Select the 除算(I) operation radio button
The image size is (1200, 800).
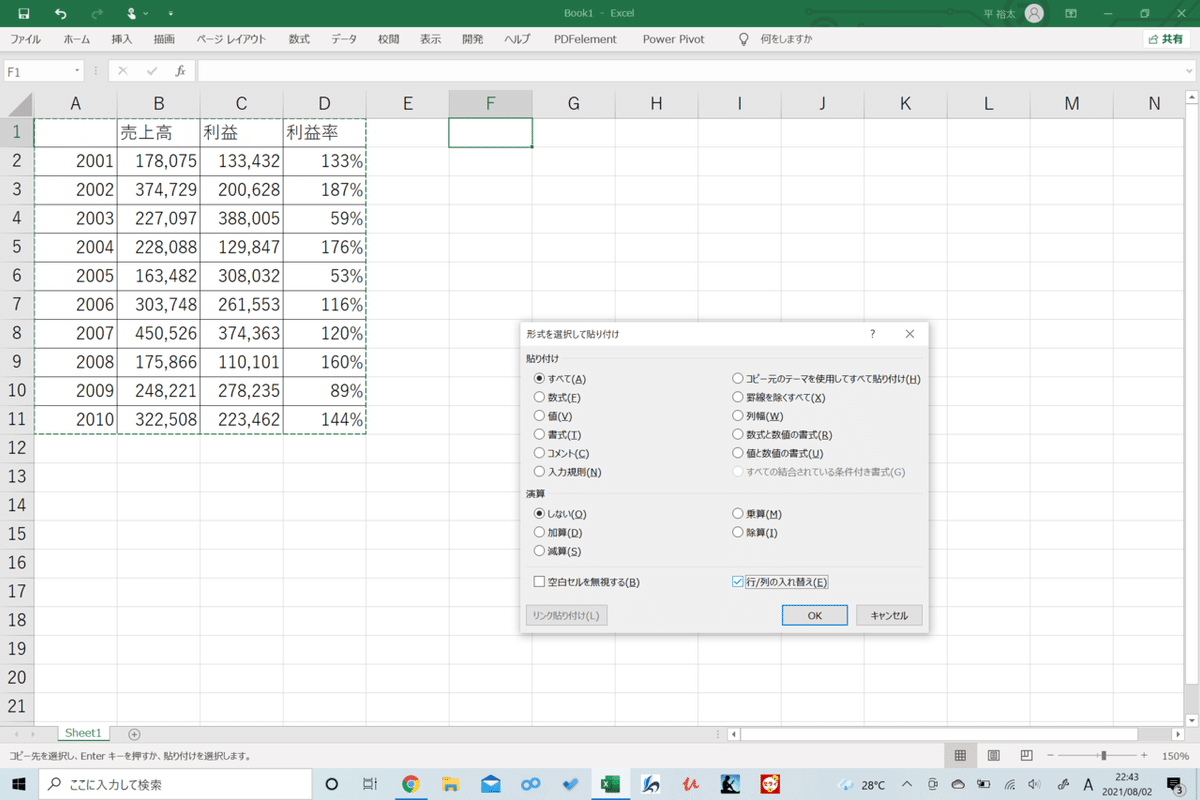point(738,532)
